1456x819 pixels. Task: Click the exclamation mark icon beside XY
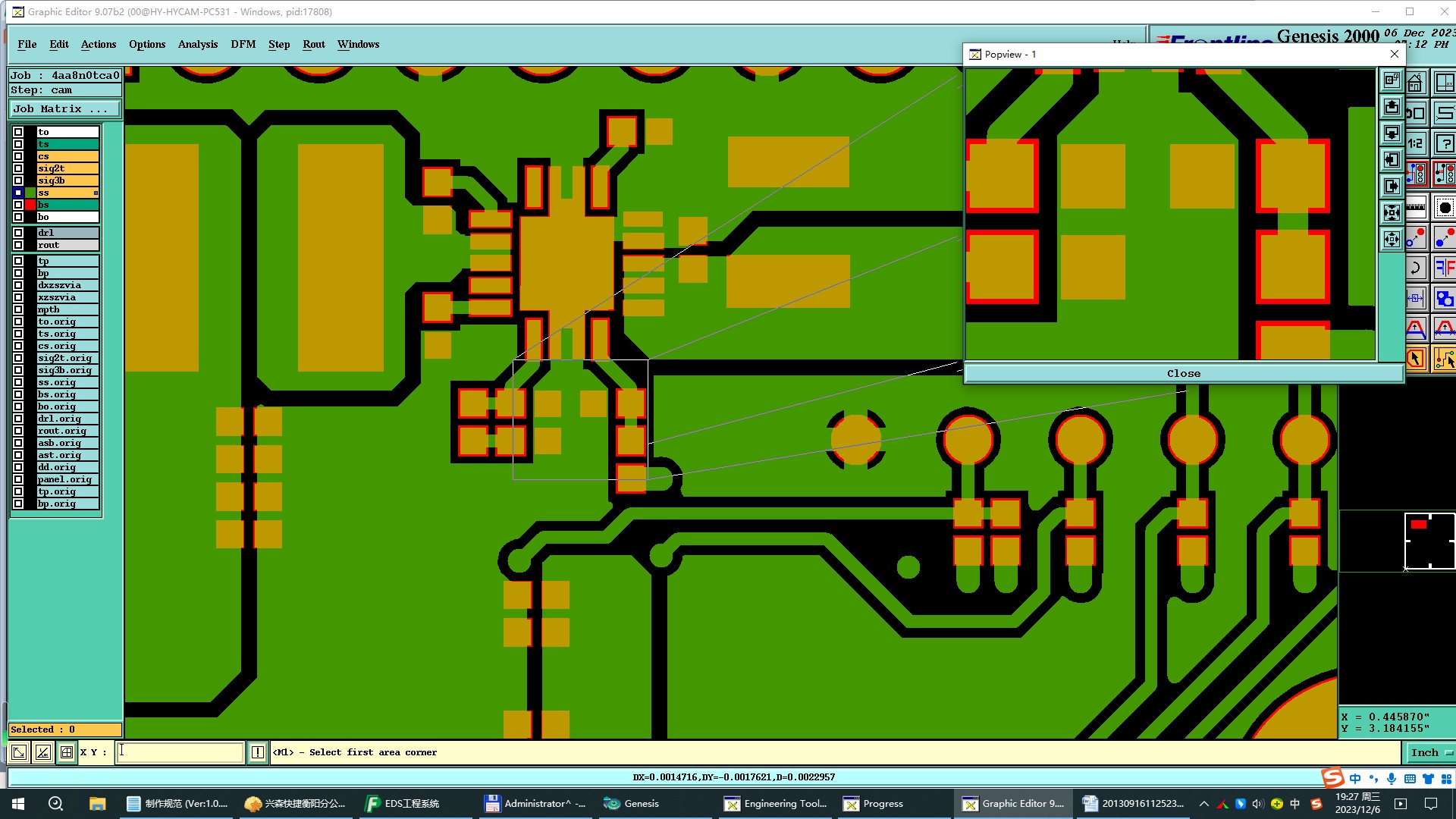tap(258, 752)
